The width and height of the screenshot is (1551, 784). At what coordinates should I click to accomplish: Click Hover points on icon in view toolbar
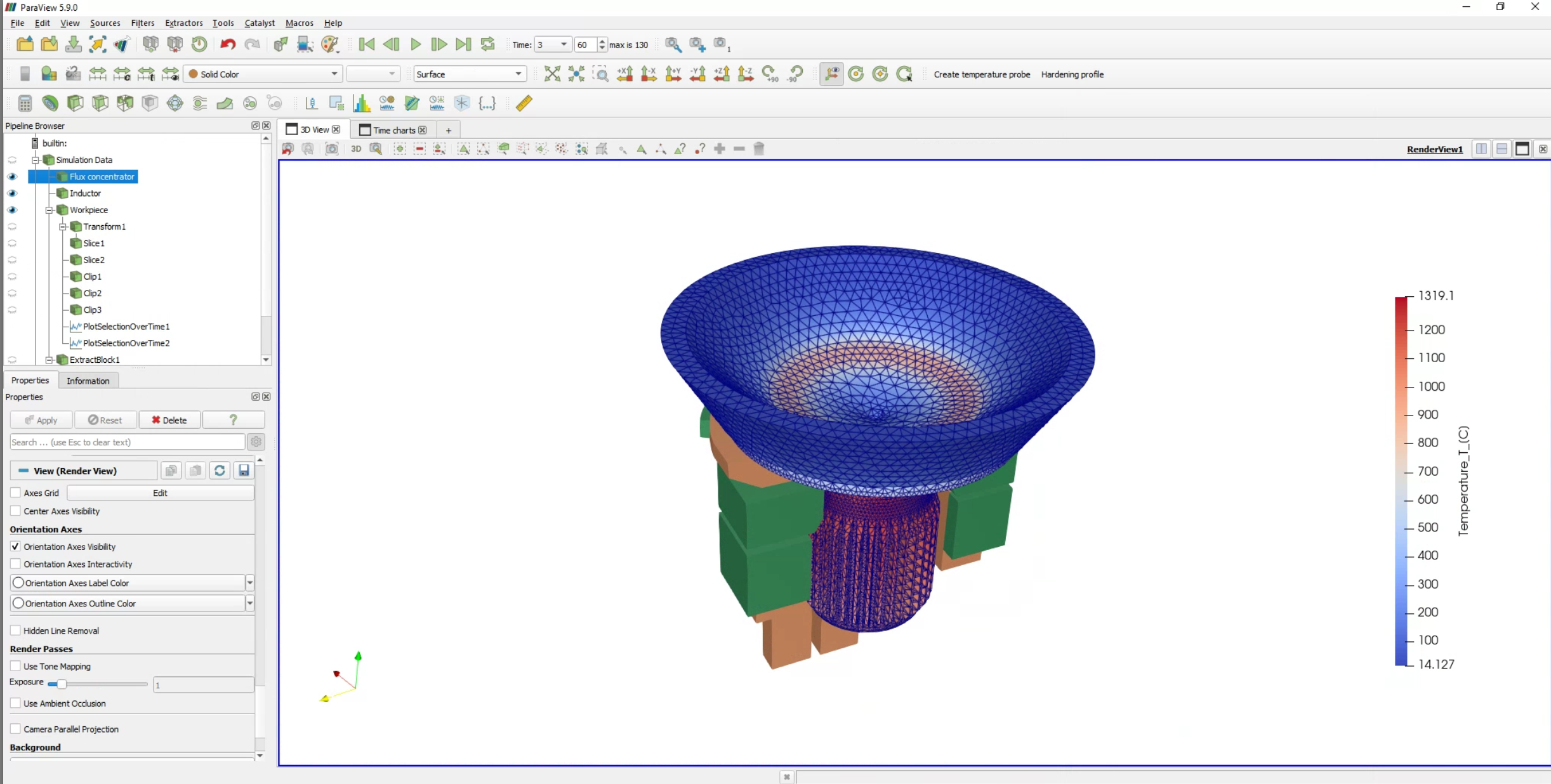point(700,149)
